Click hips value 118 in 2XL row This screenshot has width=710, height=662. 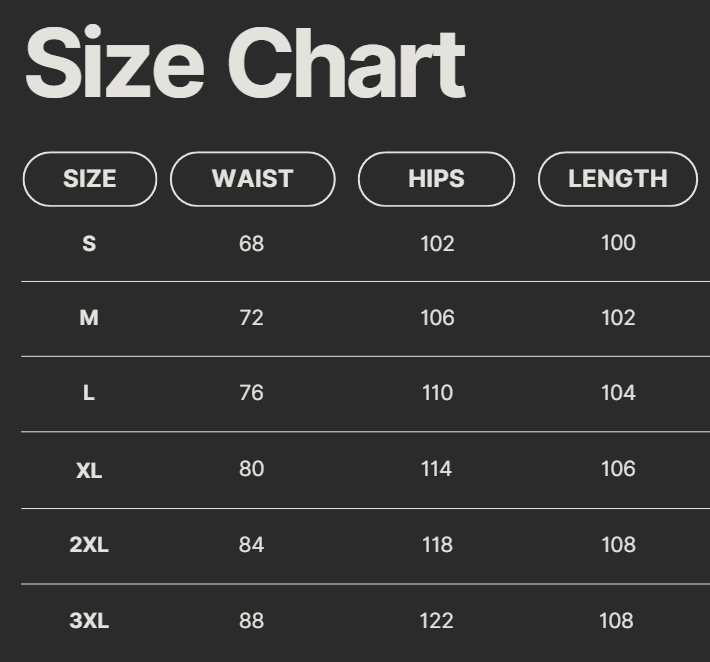(x=437, y=545)
